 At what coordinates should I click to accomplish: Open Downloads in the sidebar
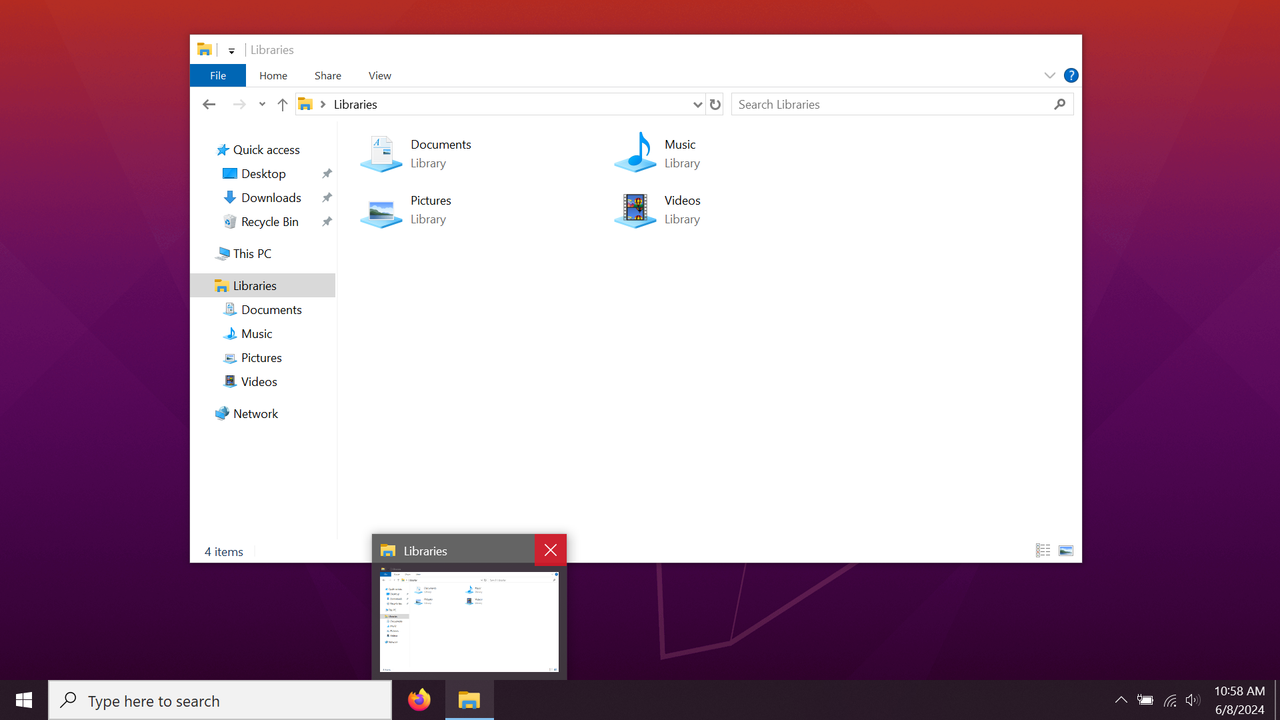point(271,198)
